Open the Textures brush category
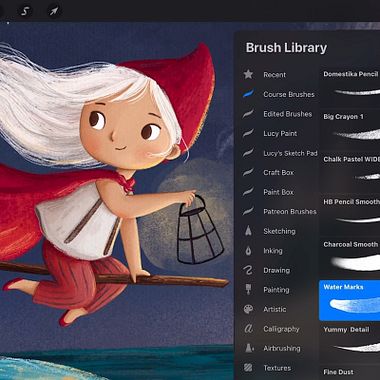Screen dimensions: 380x380 pyautogui.click(x=277, y=368)
